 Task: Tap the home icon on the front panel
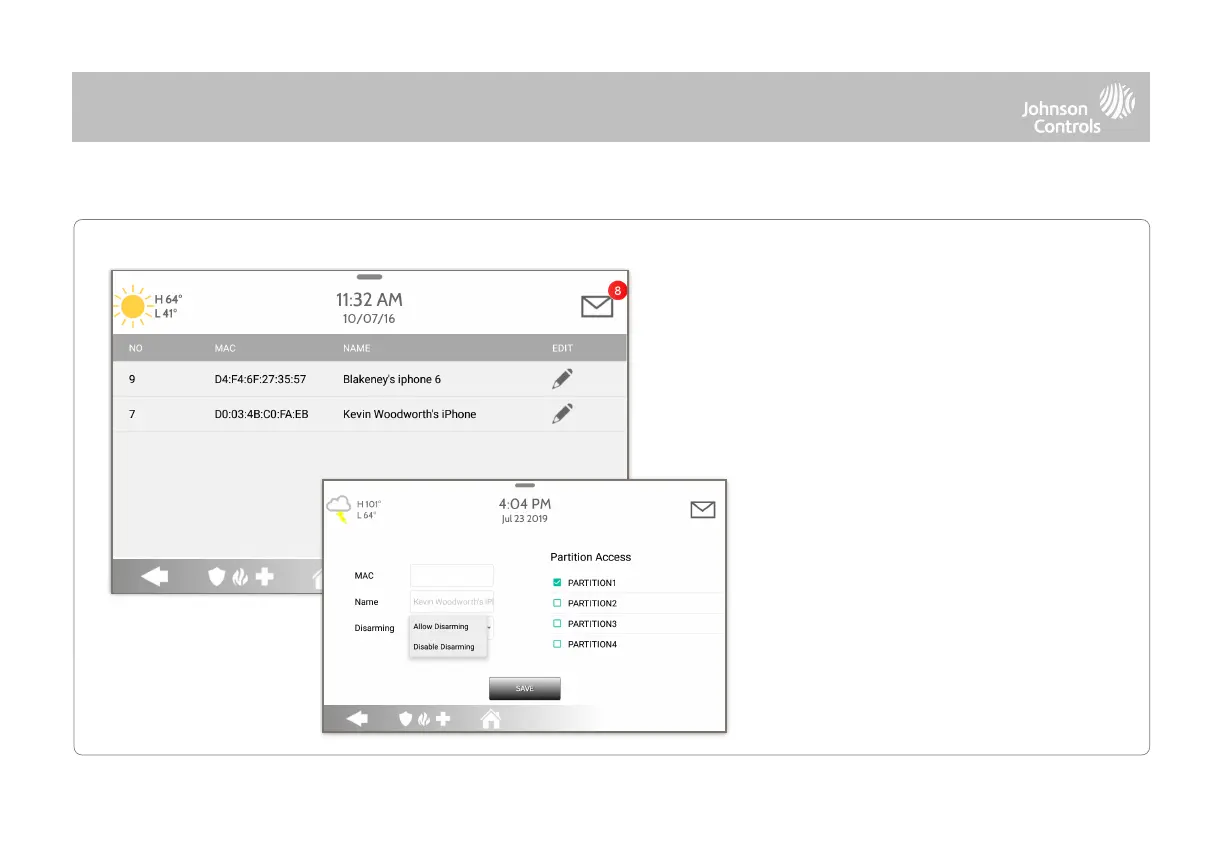click(490, 718)
